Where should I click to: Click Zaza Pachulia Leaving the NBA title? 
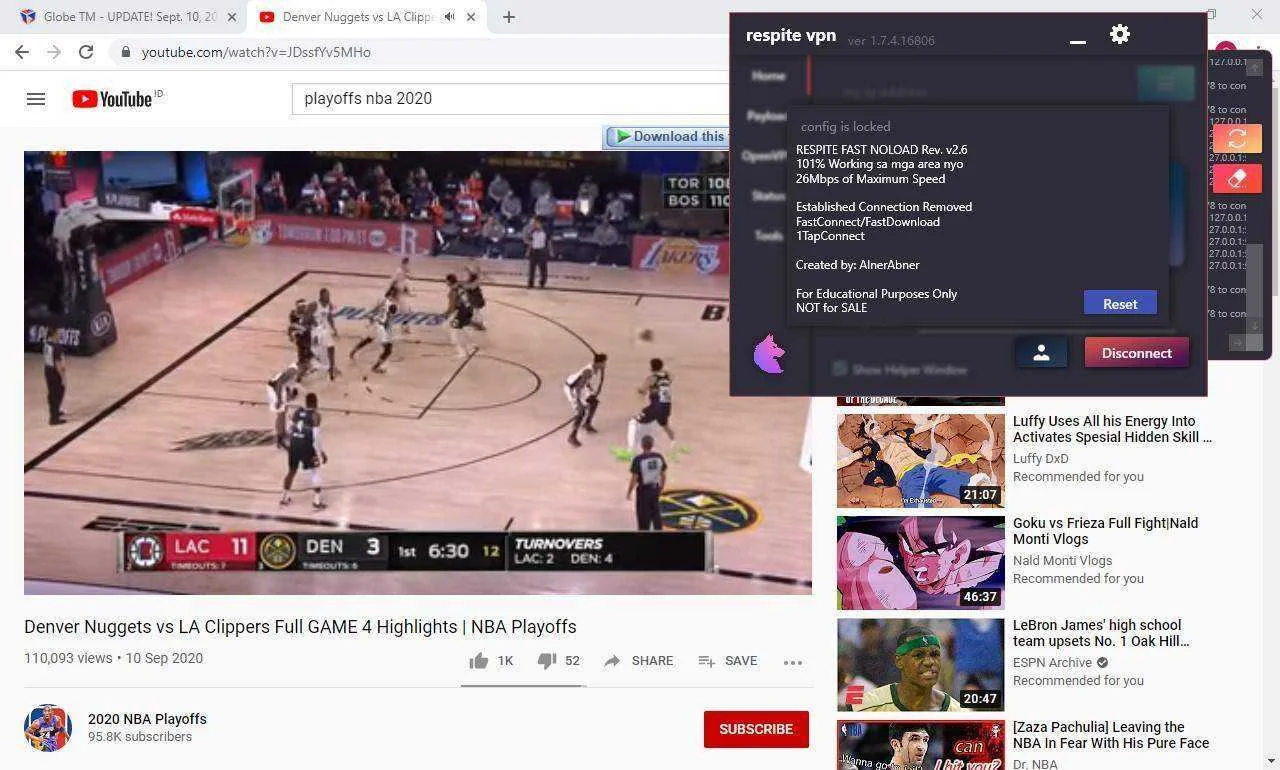click(1111, 735)
